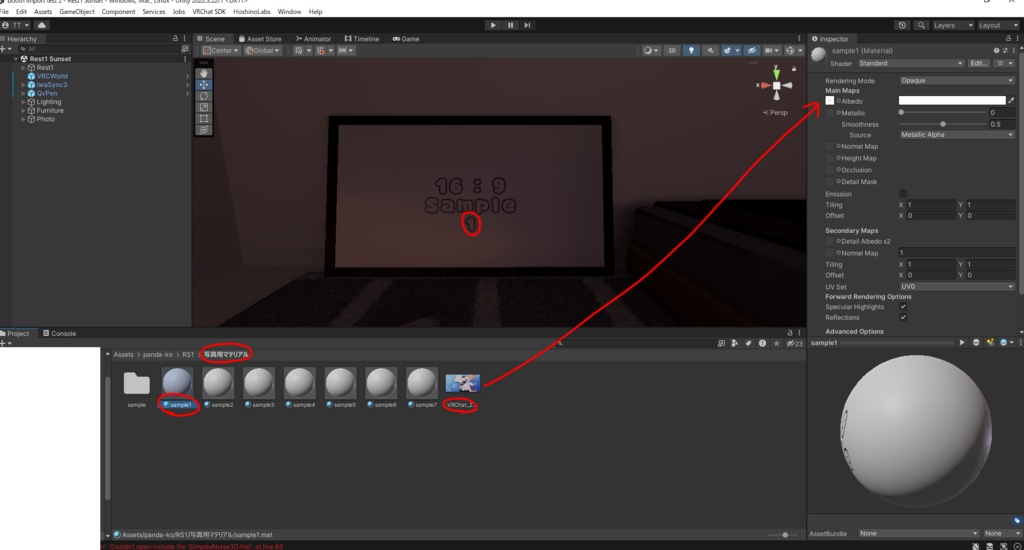Select the sample5 material asset
This screenshot has width=1024, height=550.
[x=340, y=389]
